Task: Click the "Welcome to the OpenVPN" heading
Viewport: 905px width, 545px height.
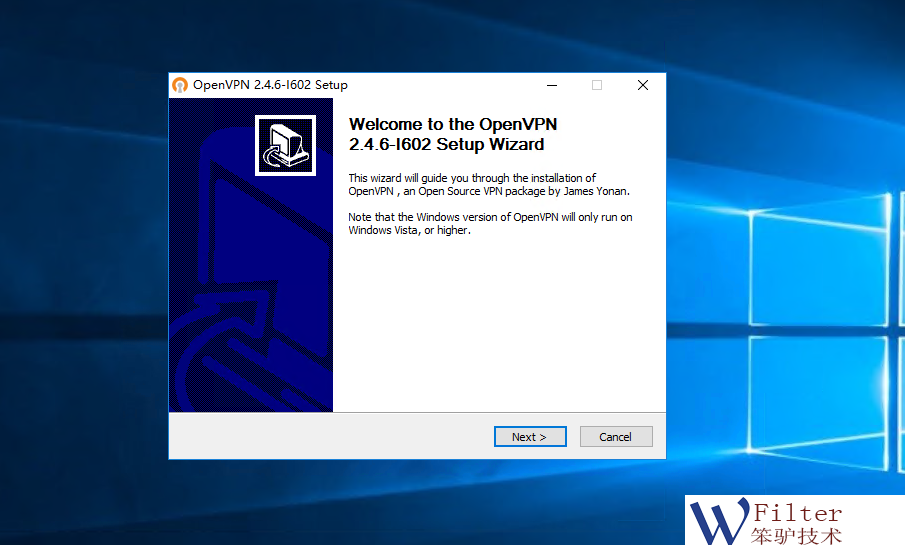Action: [452, 125]
